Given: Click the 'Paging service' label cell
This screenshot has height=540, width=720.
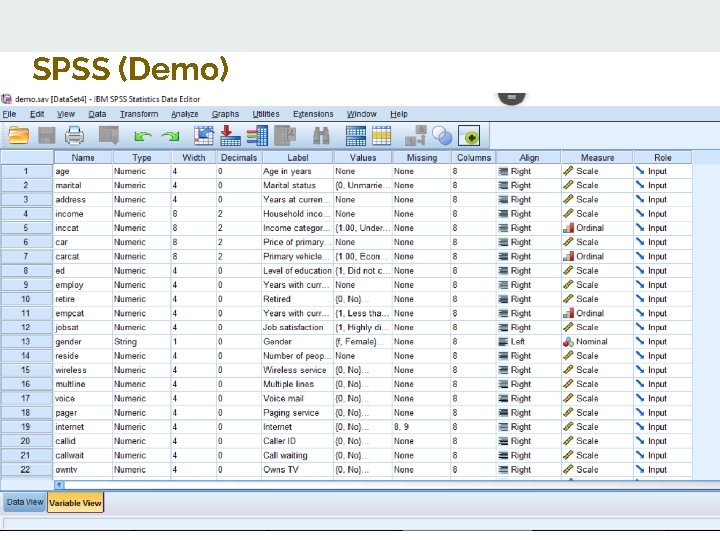Looking at the screenshot, I should point(298,413).
